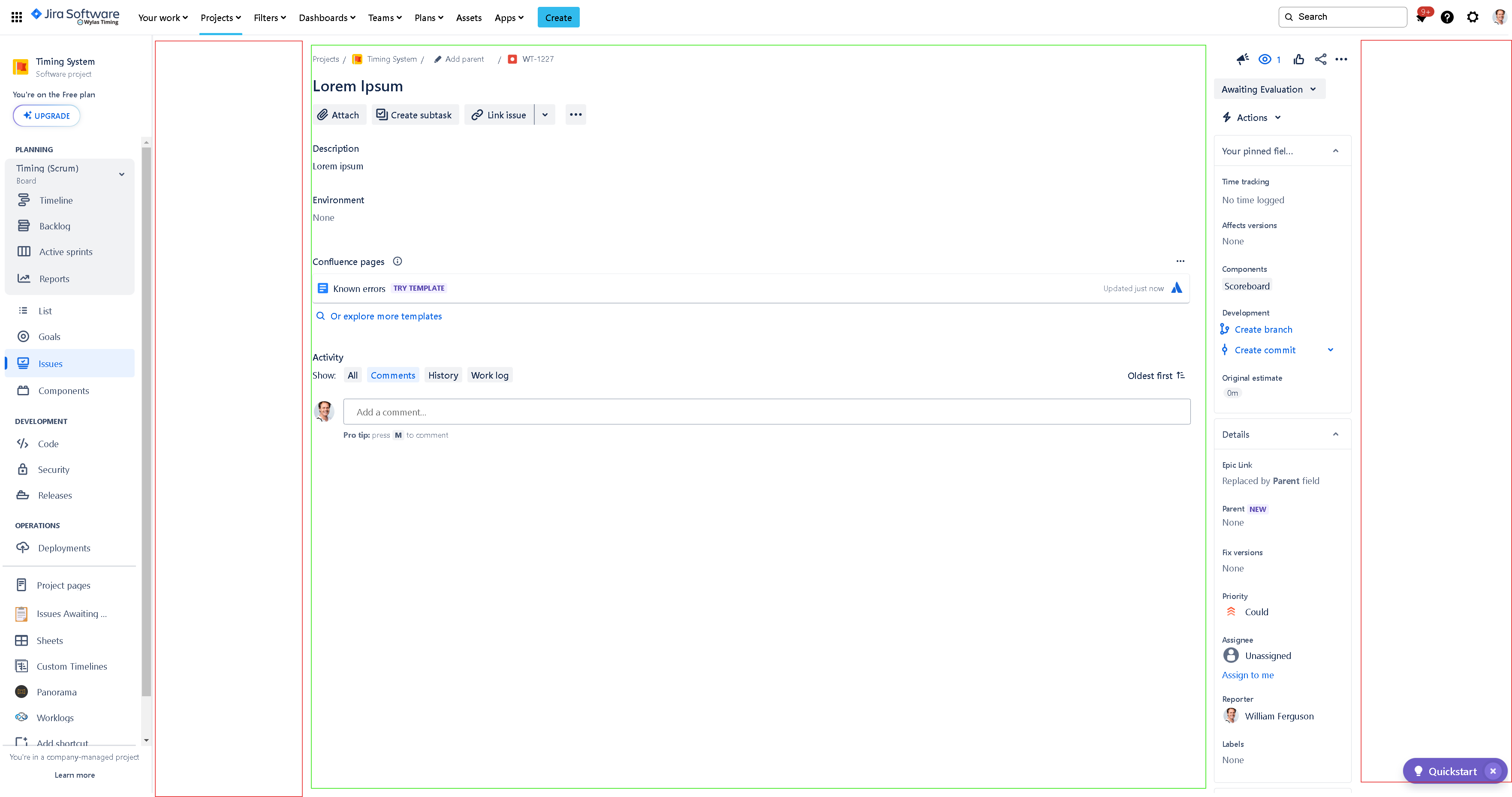The image size is (1512, 797).
Task: Click the Link issue button
Action: pyautogui.click(x=499, y=114)
